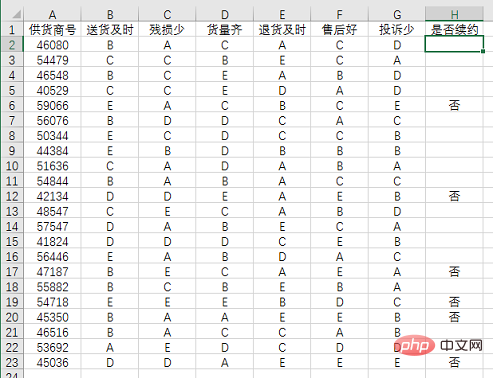Click the 货量齐 header cell
Screen dimensions: 493x378
click(x=225, y=30)
